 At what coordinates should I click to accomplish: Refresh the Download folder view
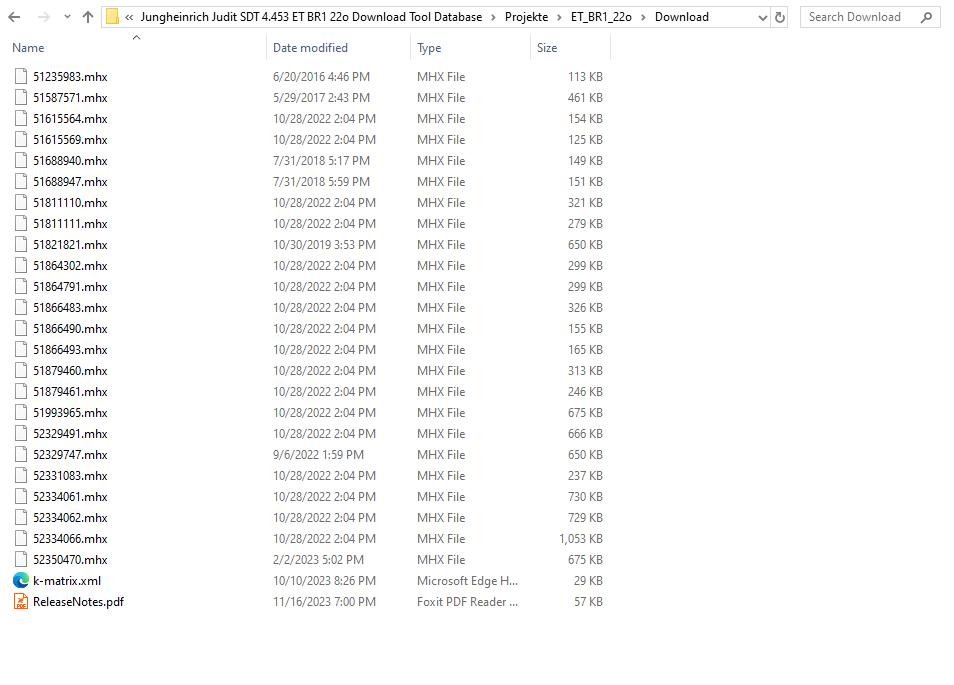[779, 18]
